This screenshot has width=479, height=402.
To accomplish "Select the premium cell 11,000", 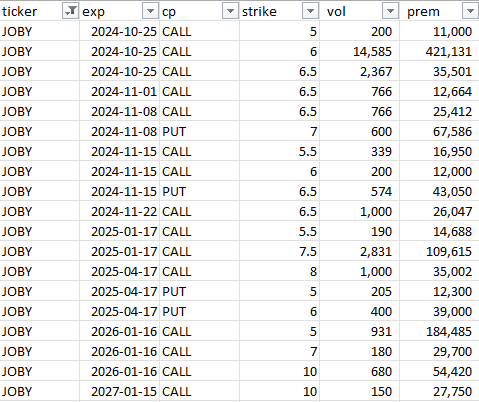I will click(439, 31).
